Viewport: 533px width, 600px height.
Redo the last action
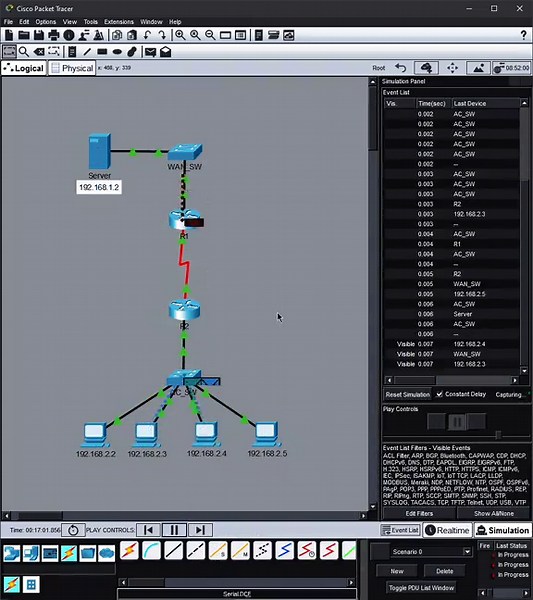[x=162, y=35]
